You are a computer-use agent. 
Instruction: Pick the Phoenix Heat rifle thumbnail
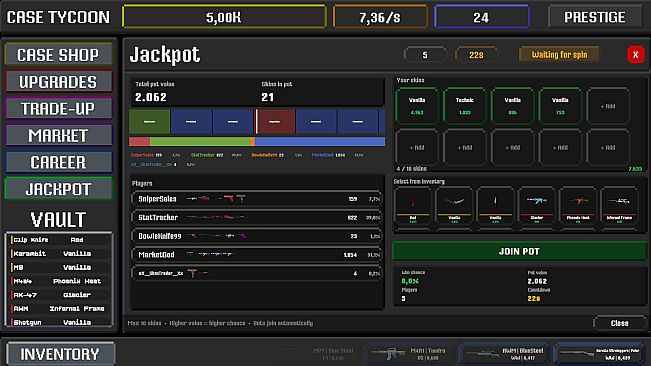578,206
